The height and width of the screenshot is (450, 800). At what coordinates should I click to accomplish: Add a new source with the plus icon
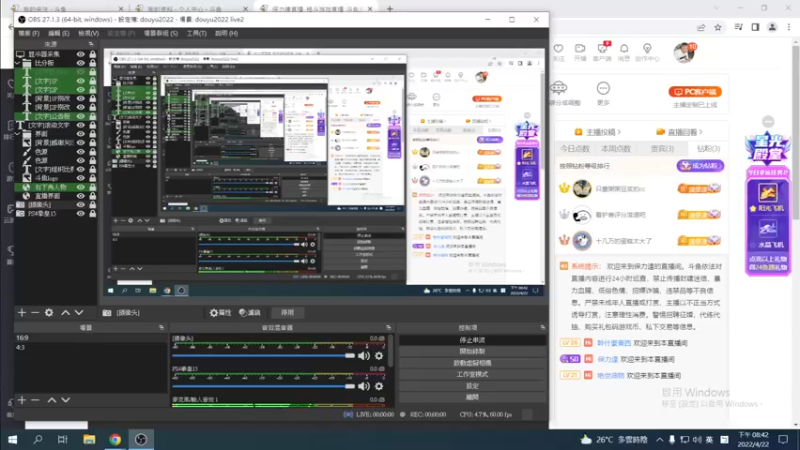coord(21,312)
